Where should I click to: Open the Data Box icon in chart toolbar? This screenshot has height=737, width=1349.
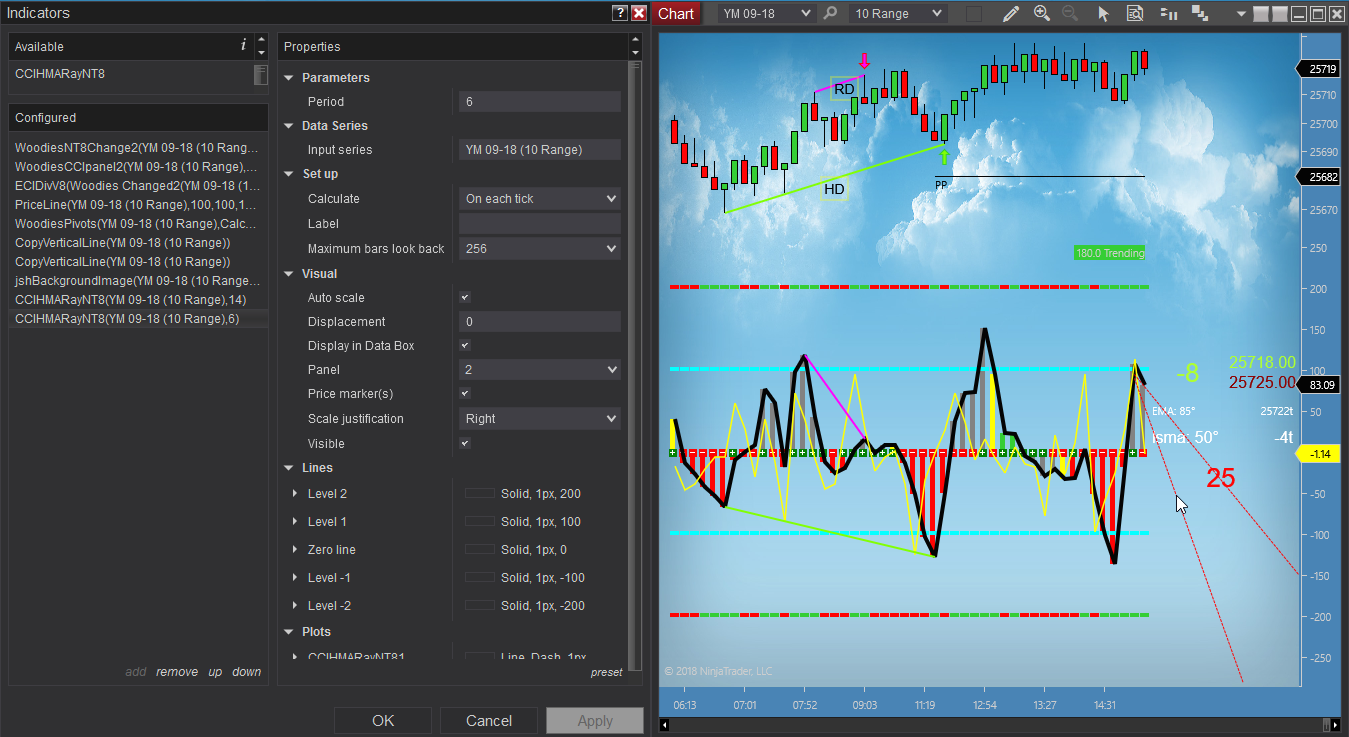coord(1134,13)
